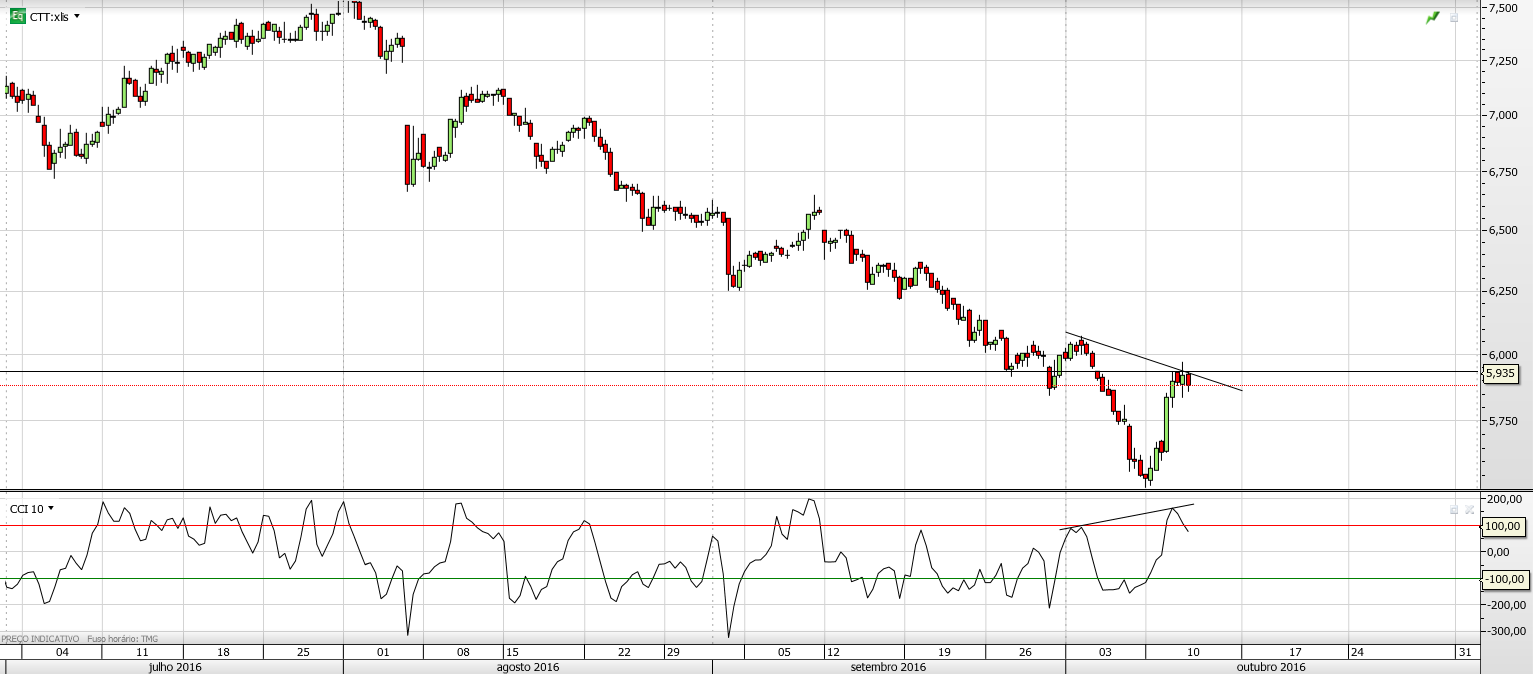Click the PREÇO INDICATIVO status text
This screenshot has height=674, width=1533.
(x=41, y=638)
